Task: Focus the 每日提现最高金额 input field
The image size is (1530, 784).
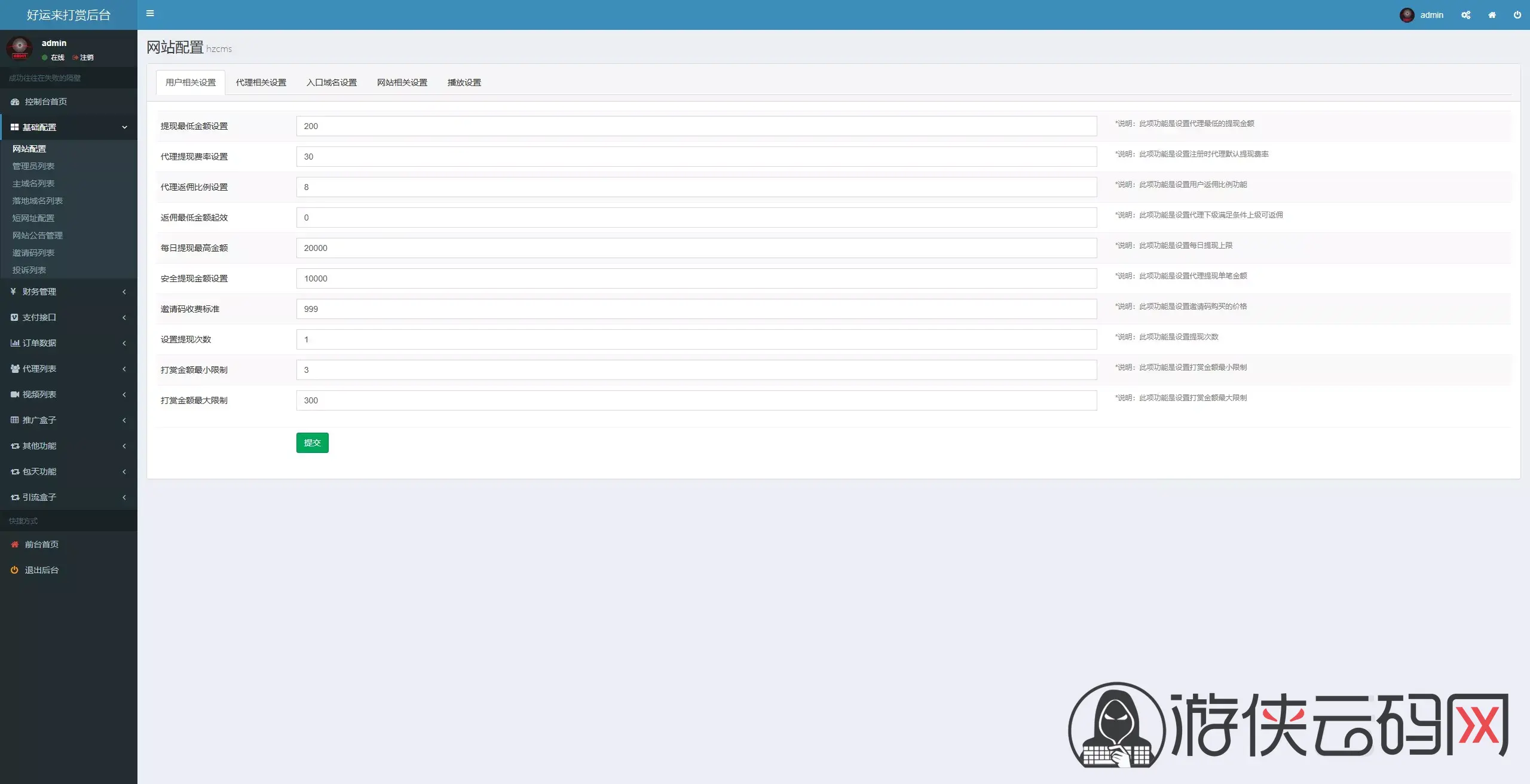Action: (x=696, y=248)
